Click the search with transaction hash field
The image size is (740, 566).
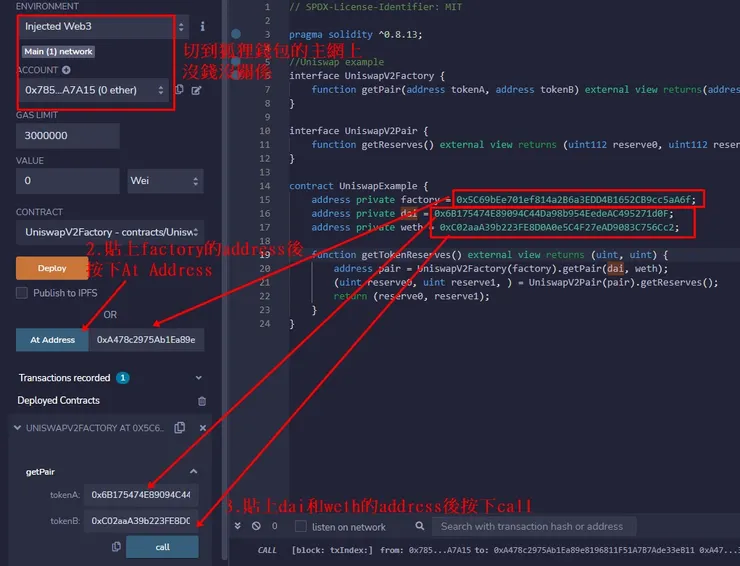pos(534,526)
